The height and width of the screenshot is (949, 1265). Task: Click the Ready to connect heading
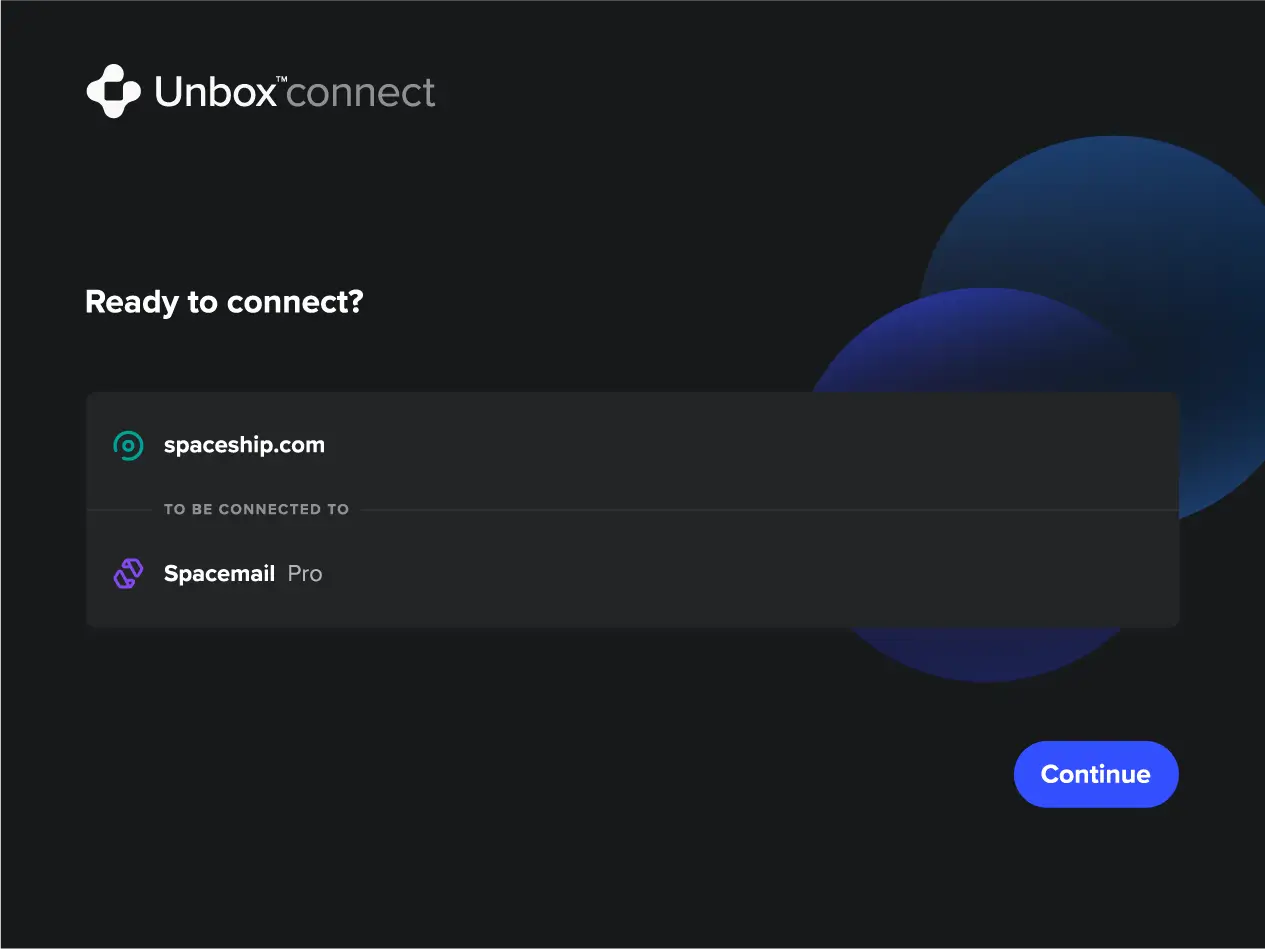224,302
